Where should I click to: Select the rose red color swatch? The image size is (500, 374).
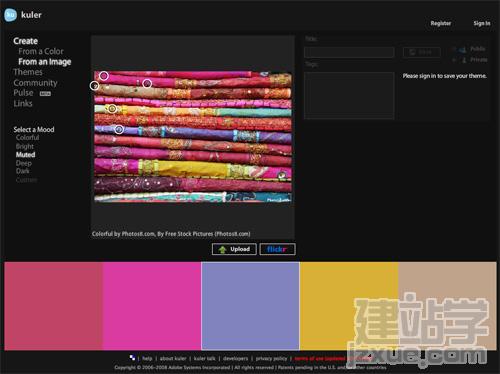pyautogui.click(x=53, y=306)
